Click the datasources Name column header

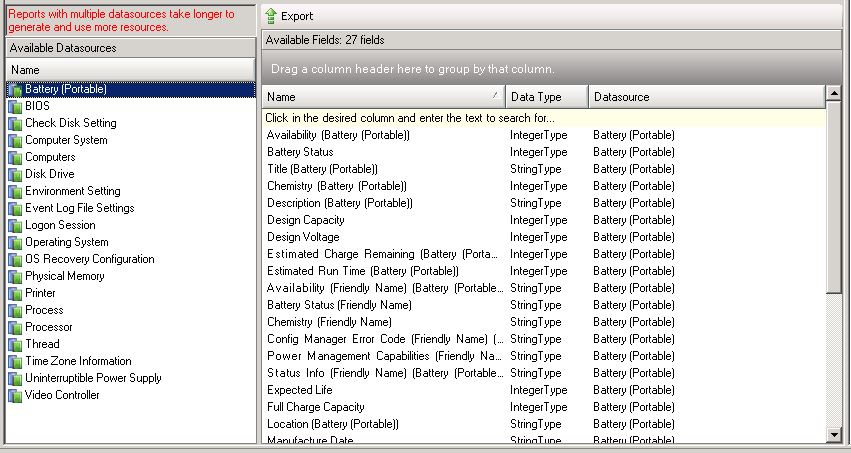pos(130,70)
